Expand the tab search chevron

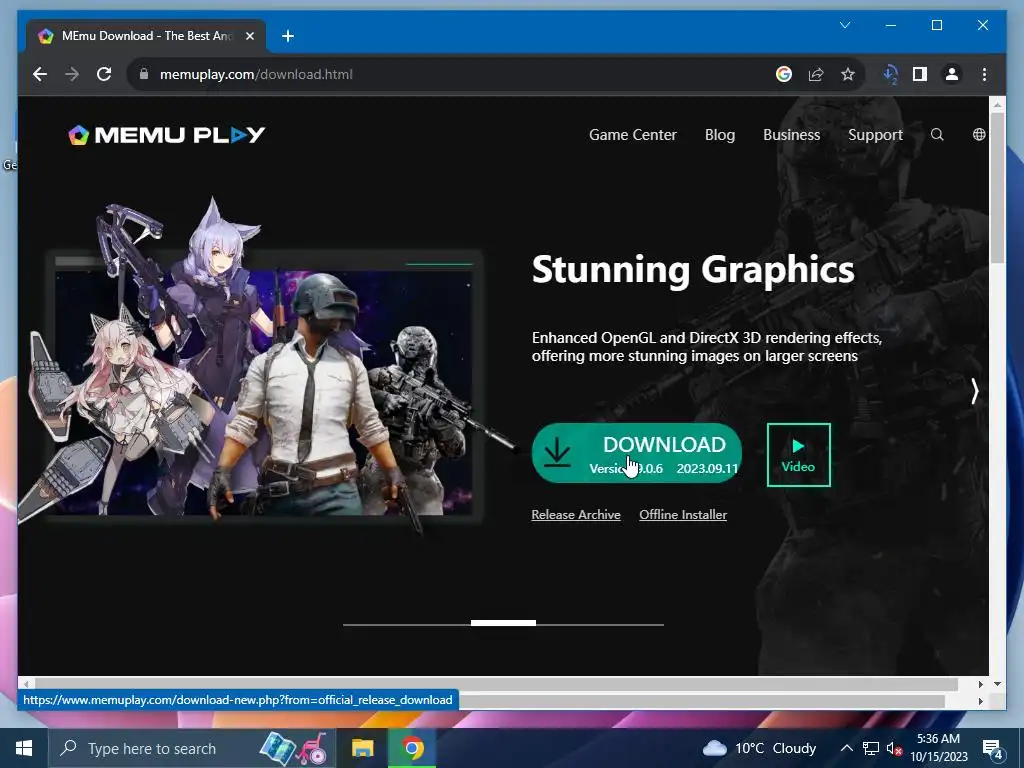(x=845, y=25)
